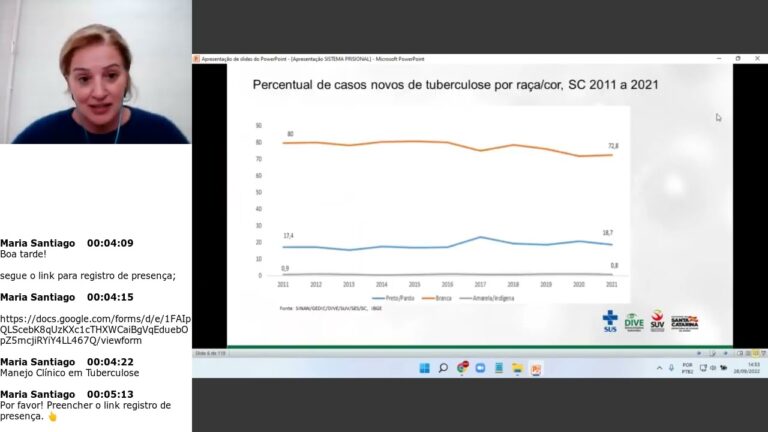Click the slide counter in the status bar
This screenshot has height=432, width=768.
(x=211, y=353)
